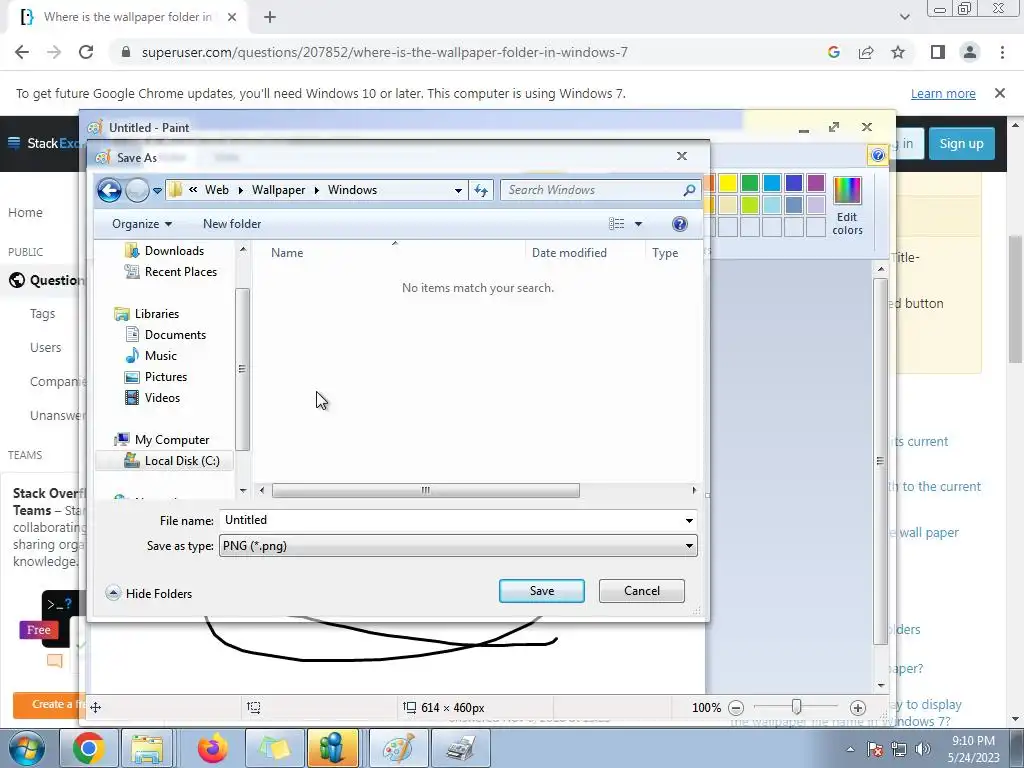Click the Paint zoom slider handle
Viewport: 1024px width, 768px height.
point(796,707)
